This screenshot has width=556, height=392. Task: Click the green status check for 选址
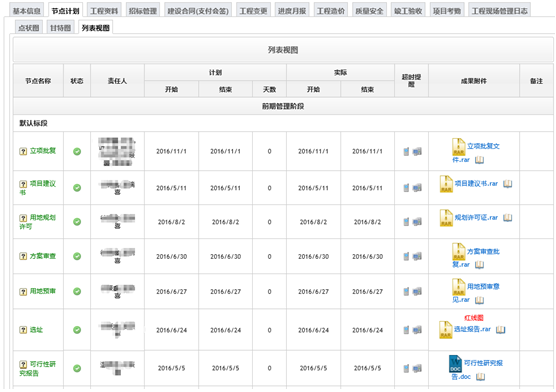click(x=77, y=330)
